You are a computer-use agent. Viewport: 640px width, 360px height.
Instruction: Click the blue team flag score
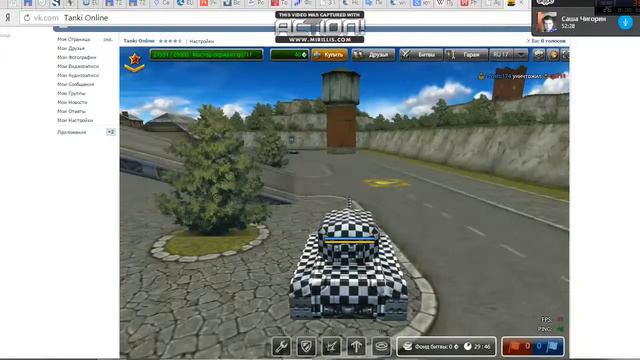click(x=548, y=347)
